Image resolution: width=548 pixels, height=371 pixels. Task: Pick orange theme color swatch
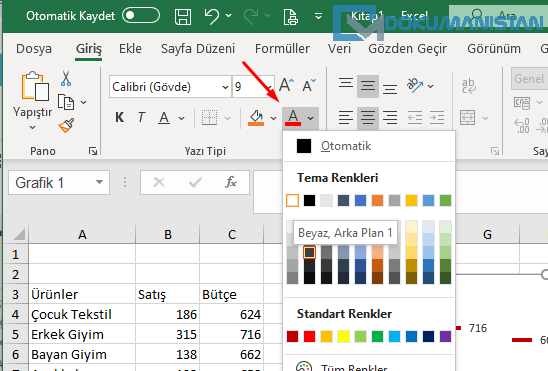coord(377,201)
